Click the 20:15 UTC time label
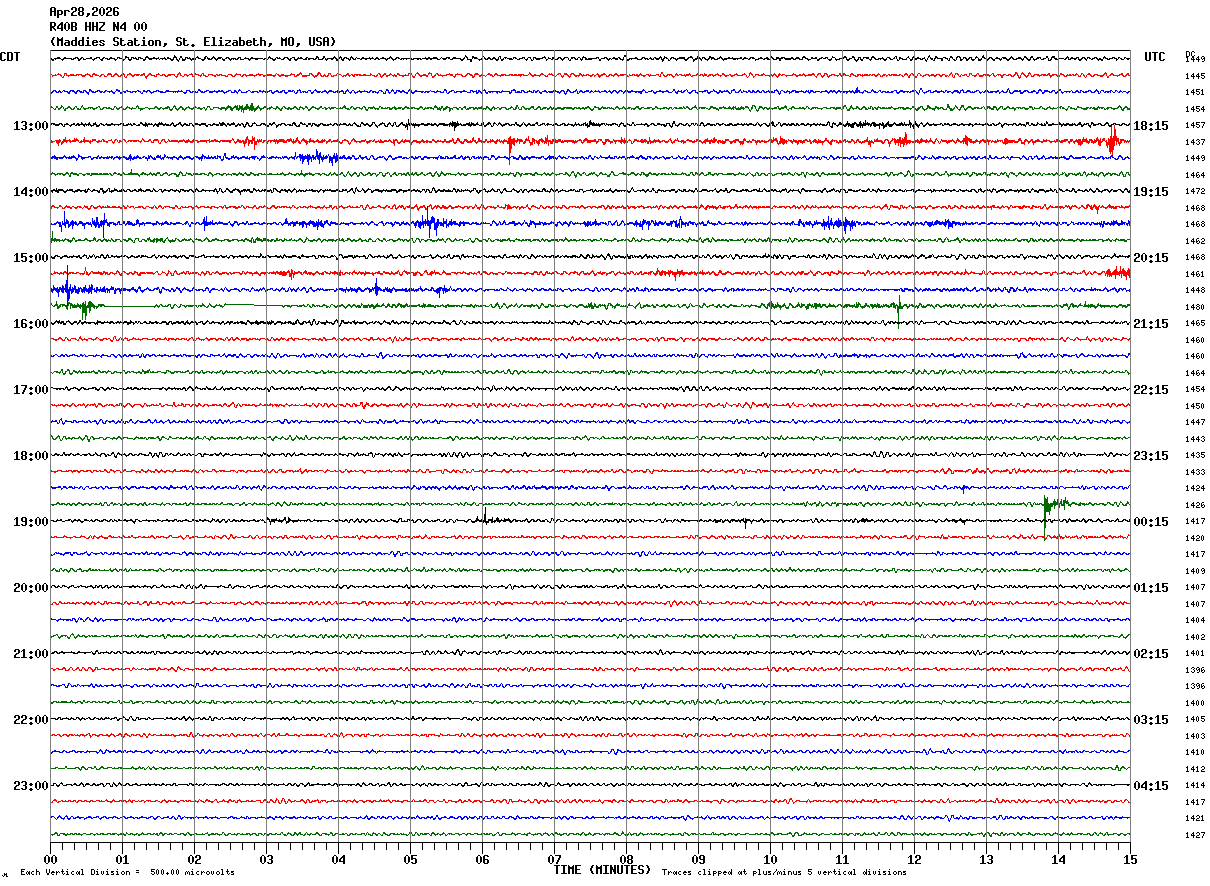This screenshot has height=886, width=1210. tap(1150, 257)
